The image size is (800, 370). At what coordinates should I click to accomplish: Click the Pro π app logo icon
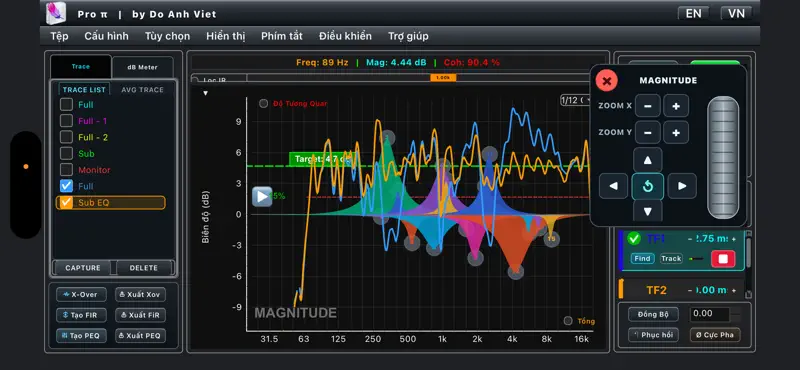pos(56,13)
